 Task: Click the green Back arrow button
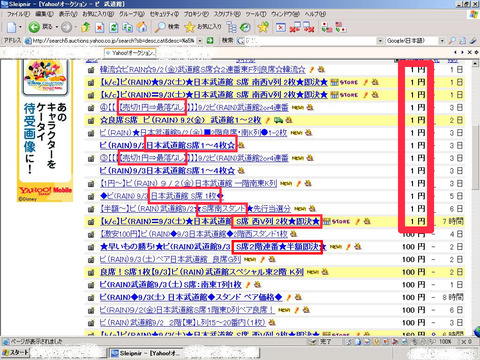(x=34, y=27)
